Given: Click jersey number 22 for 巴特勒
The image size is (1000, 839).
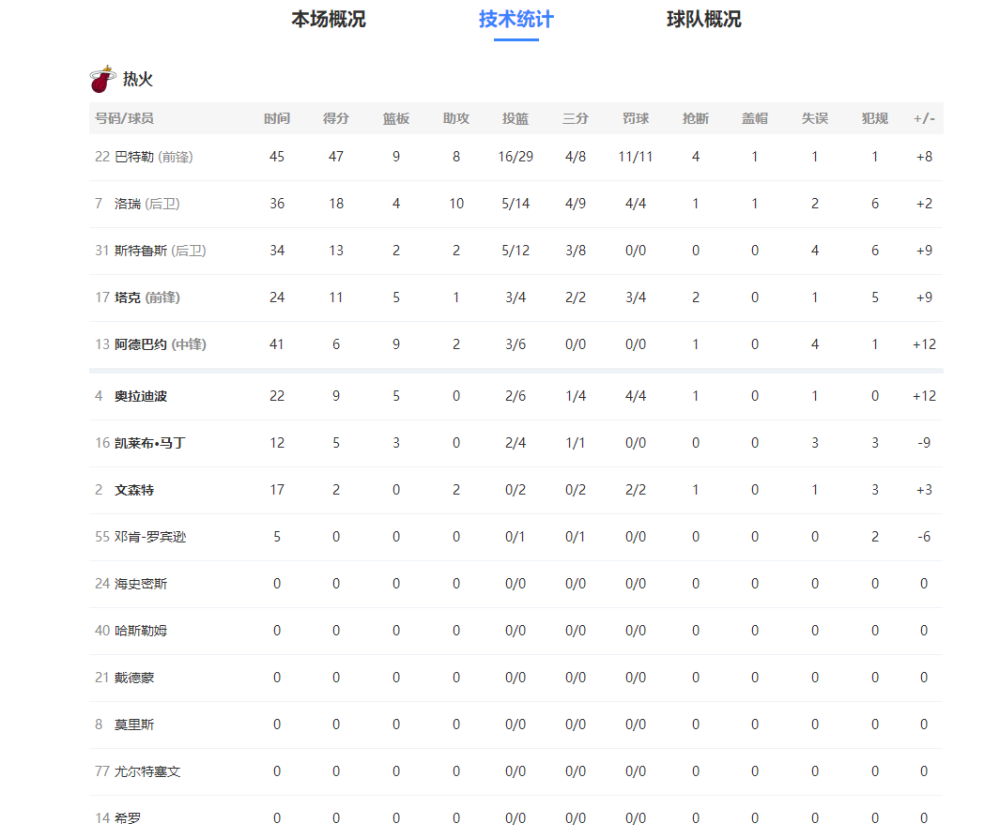Looking at the screenshot, I should (102, 157).
